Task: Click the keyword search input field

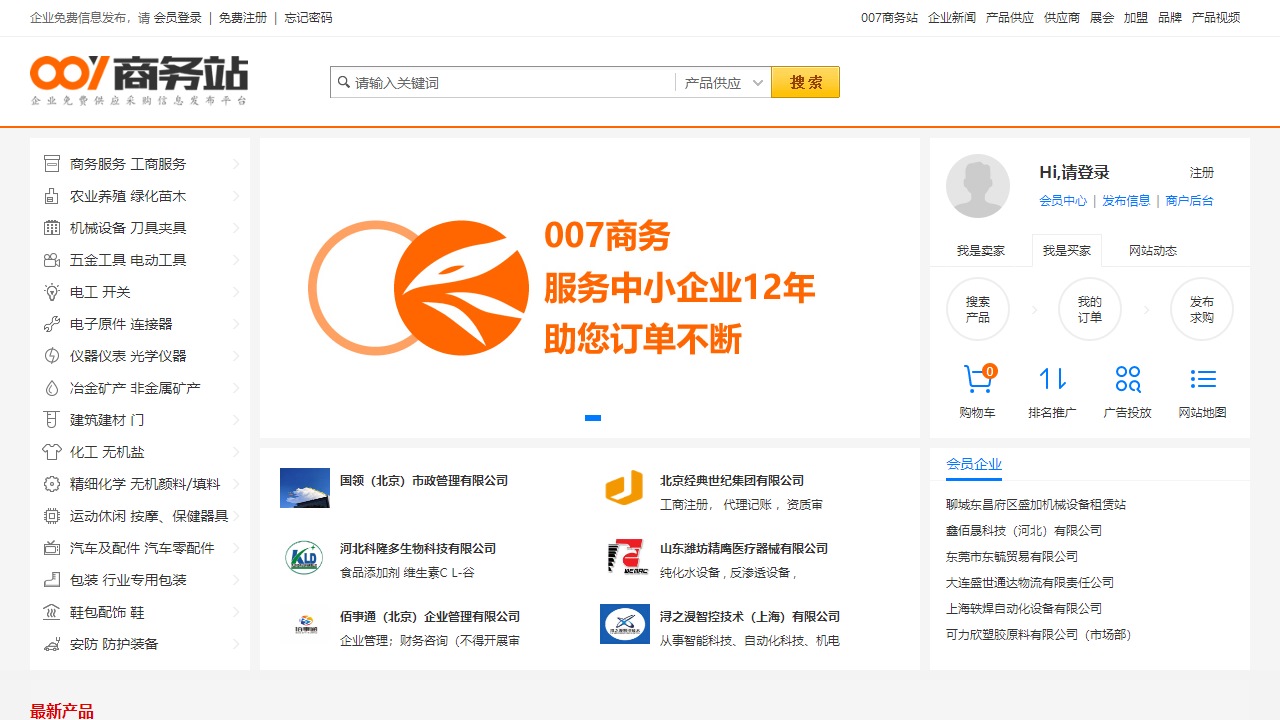Action: click(x=512, y=83)
